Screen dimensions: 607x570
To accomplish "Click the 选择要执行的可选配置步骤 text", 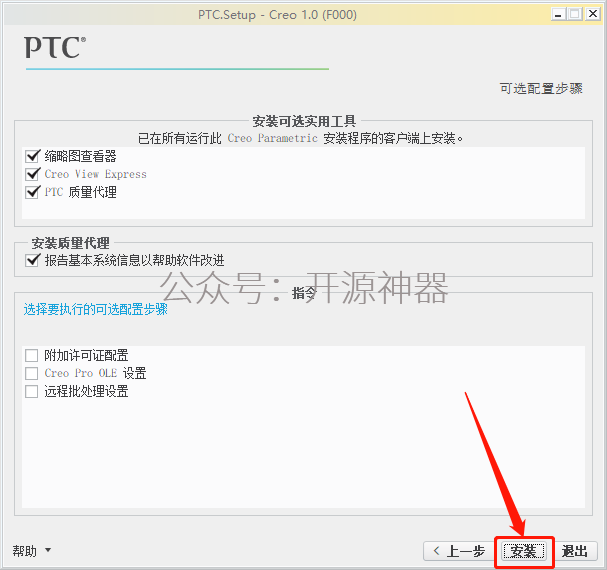I will click(x=96, y=309).
